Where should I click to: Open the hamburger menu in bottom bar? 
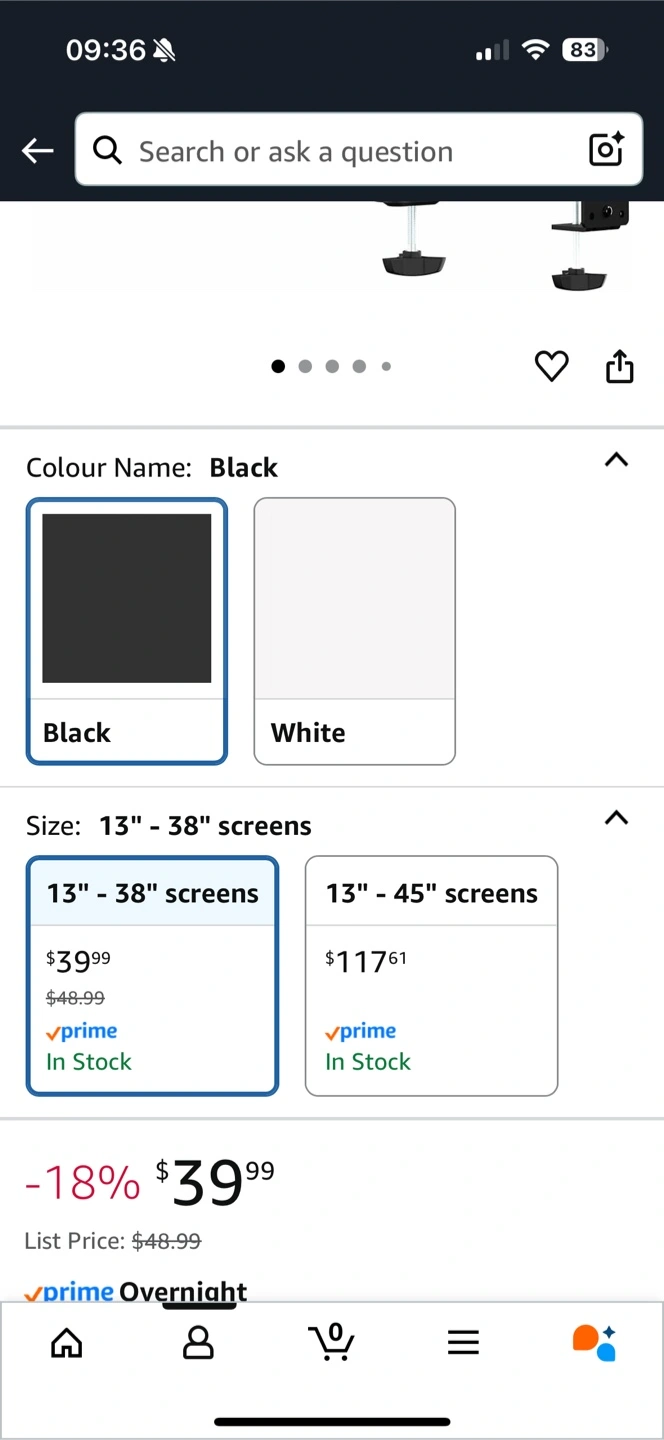point(463,1343)
